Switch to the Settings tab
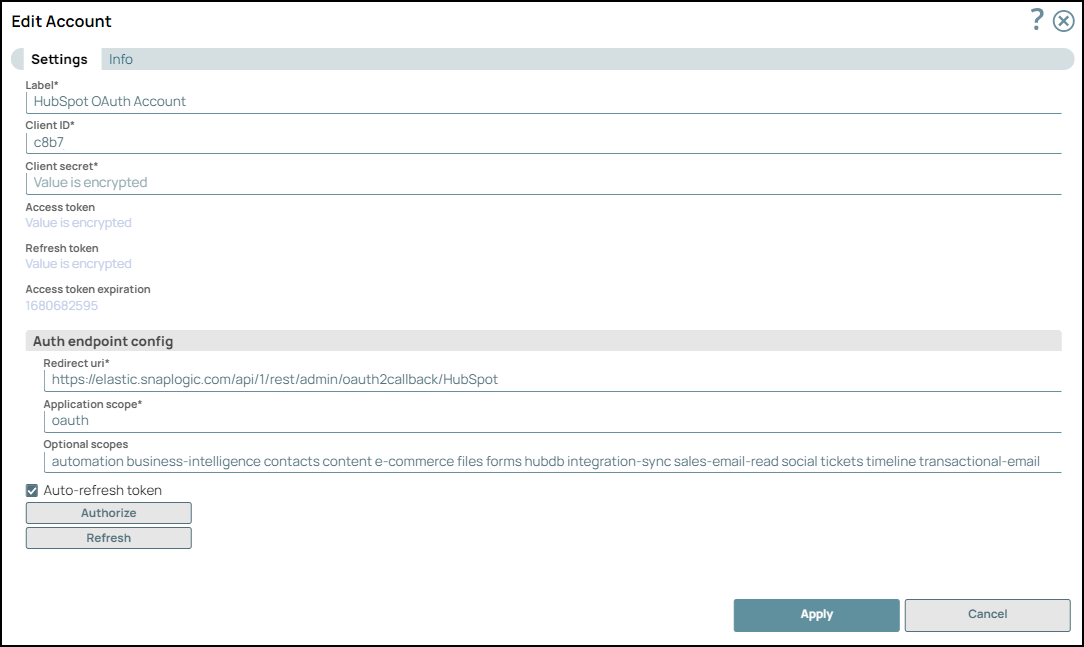Viewport: 1084px width, 647px height. [x=59, y=59]
